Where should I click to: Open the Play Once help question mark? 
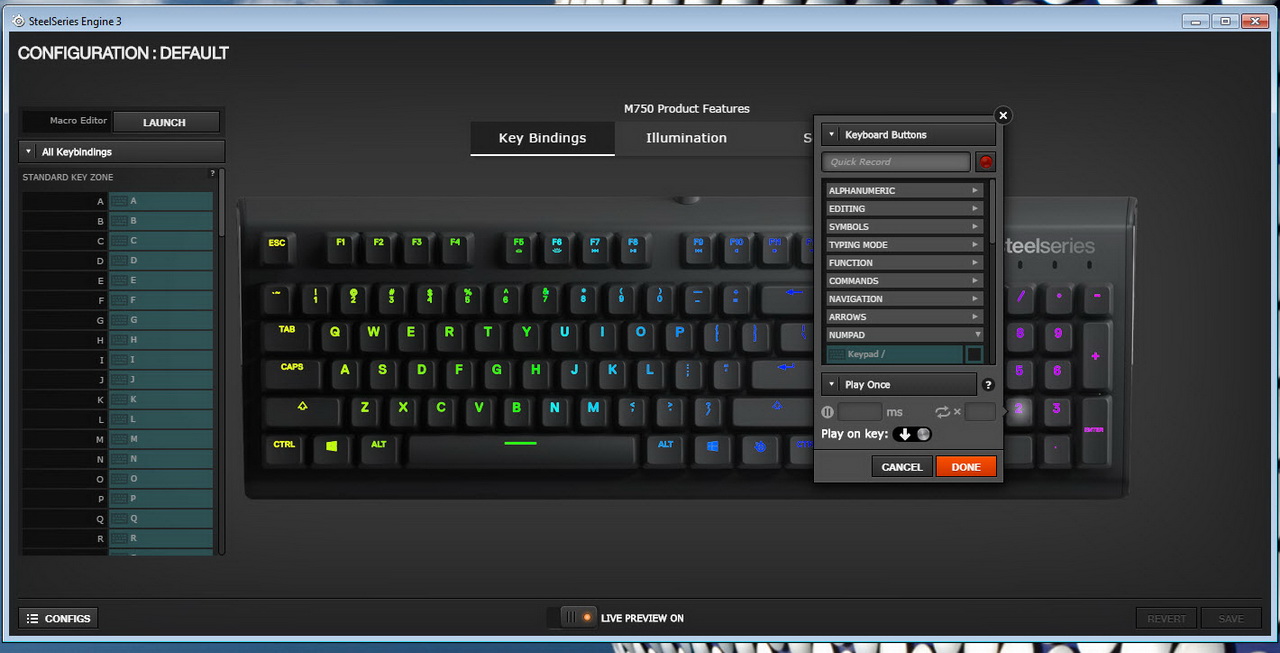pos(988,385)
